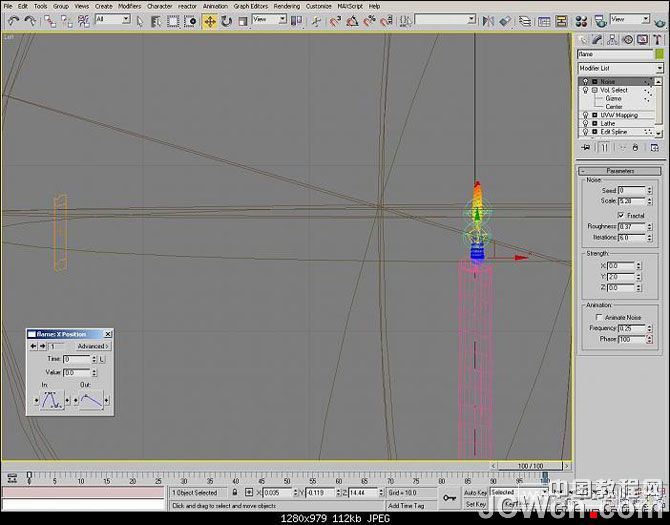Click the Undo arrow icon

(x=13, y=20)
